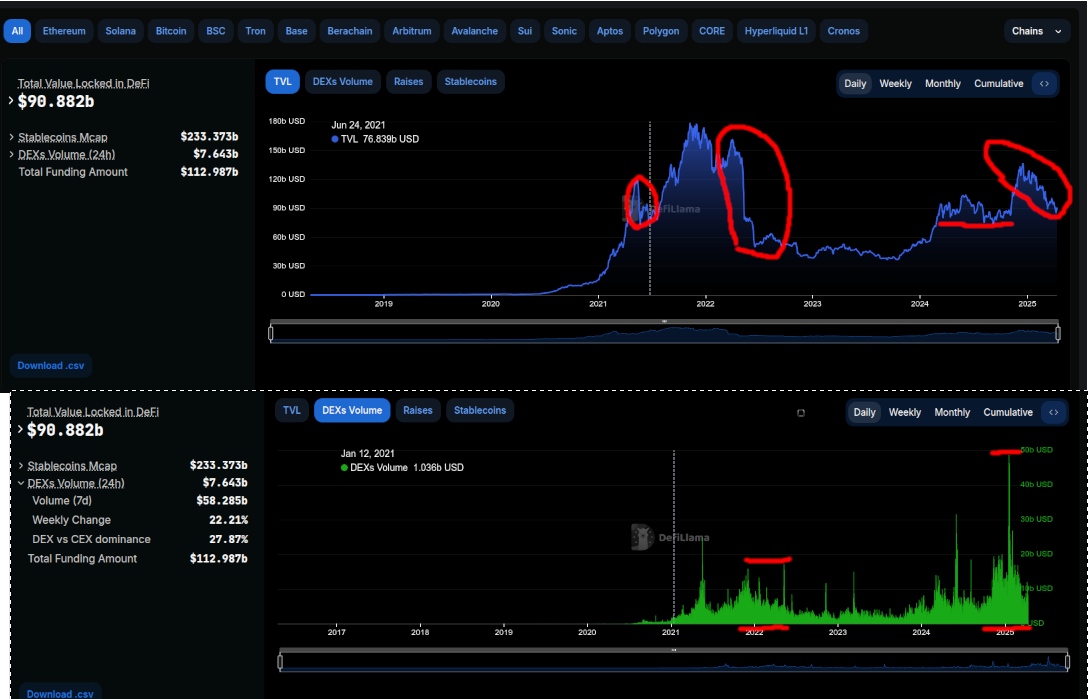Choose the Cronos chain pill
1091x699 pixels.
click(x=844, y=31)
